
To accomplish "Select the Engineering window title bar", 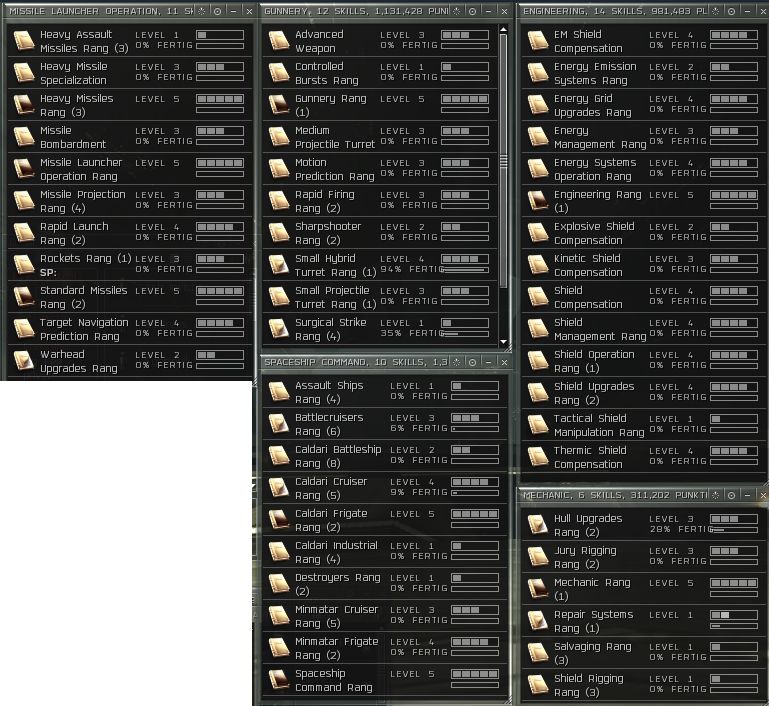I will coord(615,11).
